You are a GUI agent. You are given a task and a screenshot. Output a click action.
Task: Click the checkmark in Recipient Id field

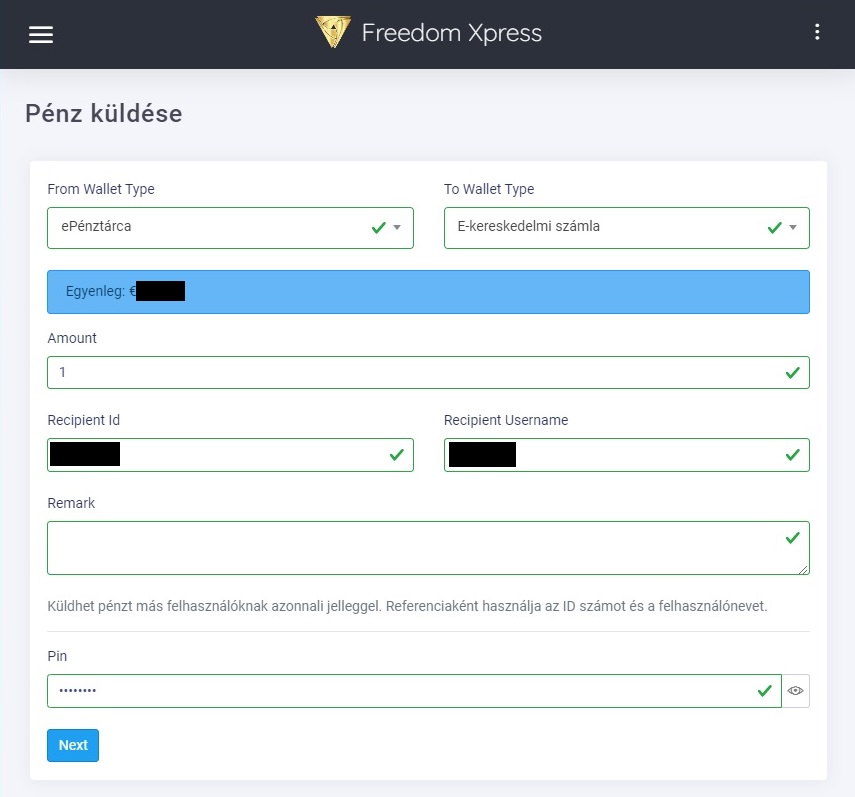coord(397,455)
